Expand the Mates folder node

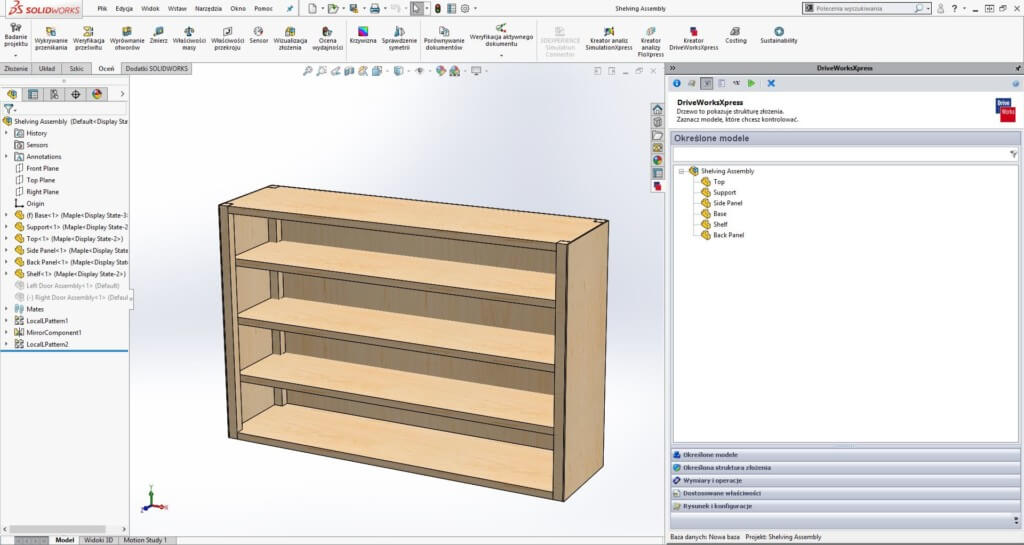[x=7, y=309]
